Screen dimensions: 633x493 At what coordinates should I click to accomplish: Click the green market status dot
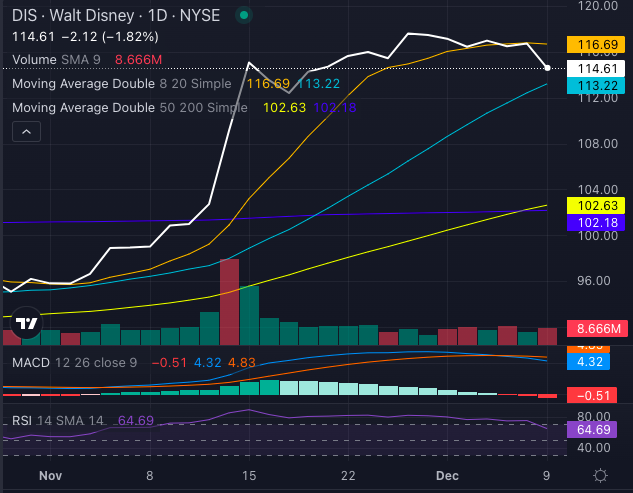245,15
